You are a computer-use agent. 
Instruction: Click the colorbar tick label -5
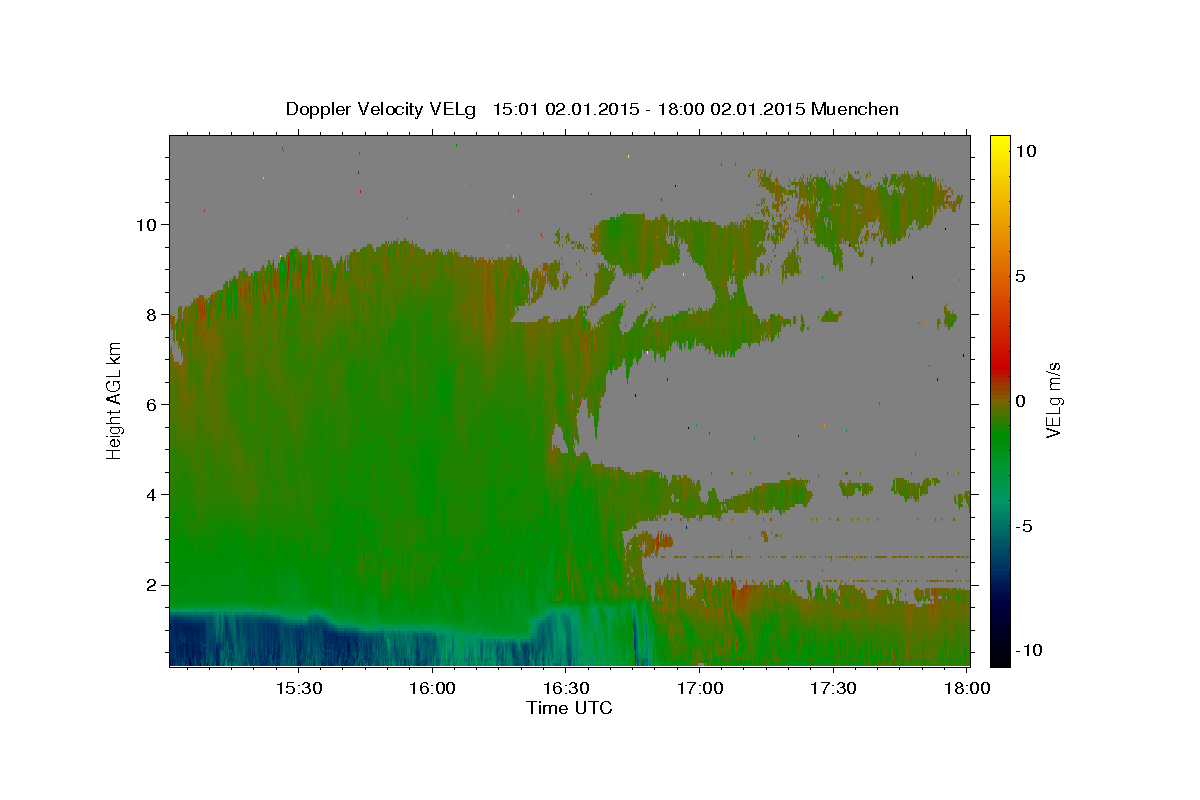click(x=1025, y=526)
